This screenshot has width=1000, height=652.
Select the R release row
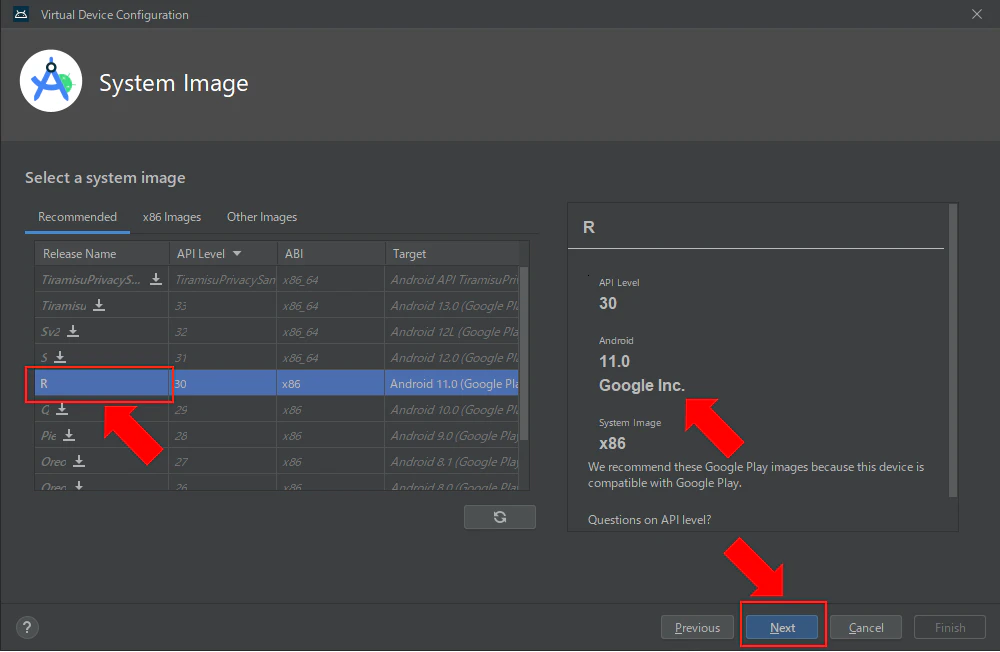point(277,383)
